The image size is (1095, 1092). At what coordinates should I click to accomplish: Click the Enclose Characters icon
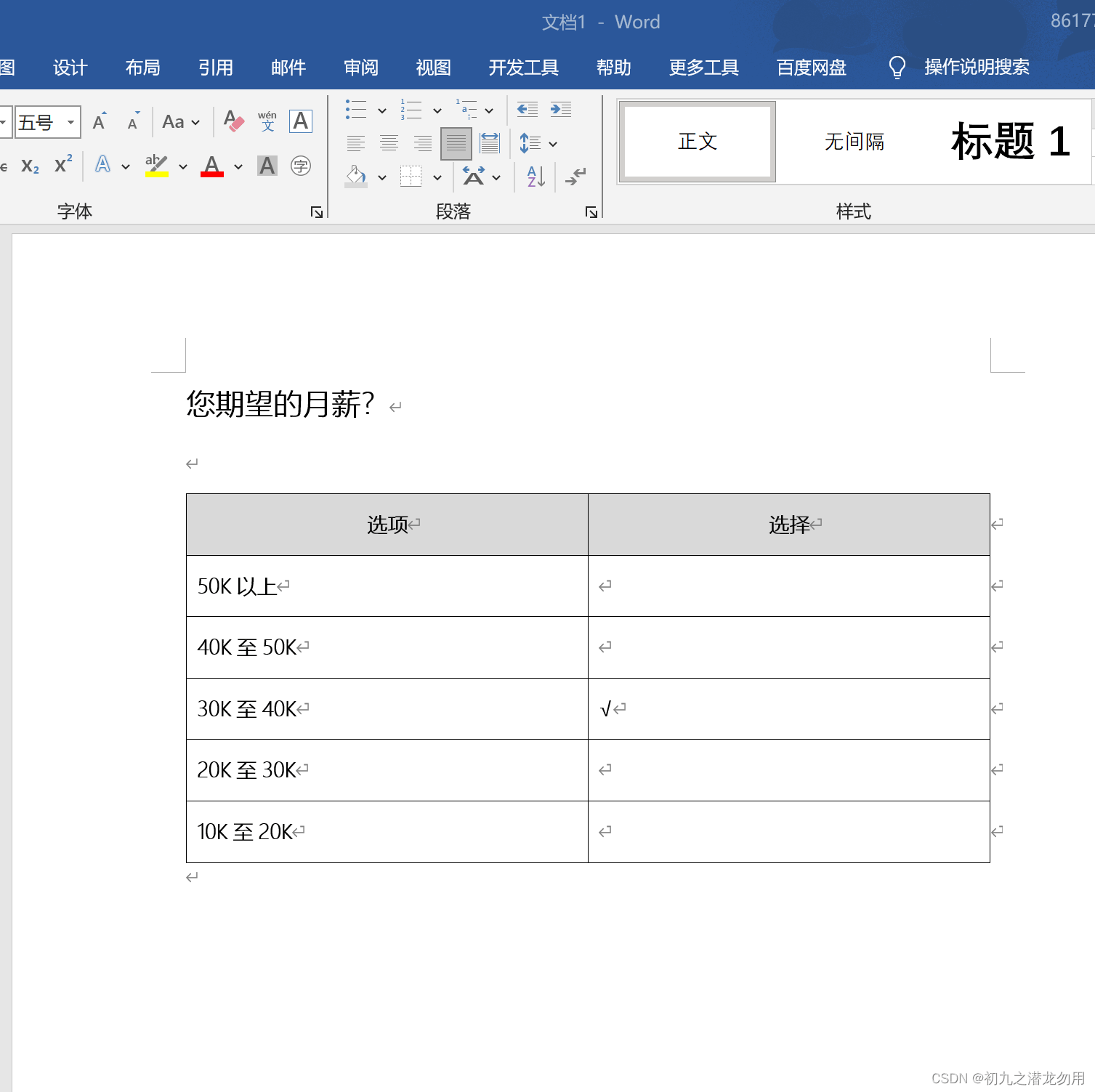click(x=301, y=166)
